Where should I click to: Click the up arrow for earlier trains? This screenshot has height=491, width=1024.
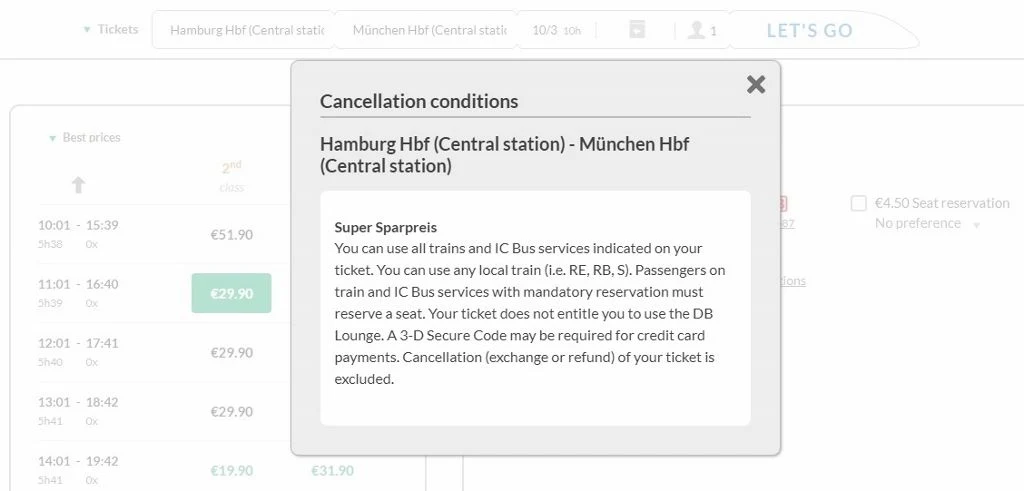(78, 185)
